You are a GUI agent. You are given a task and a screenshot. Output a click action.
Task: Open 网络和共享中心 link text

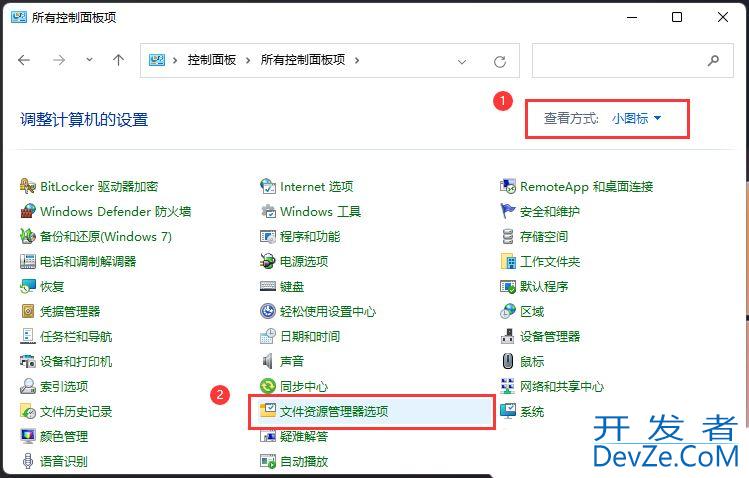click(562, 386)
